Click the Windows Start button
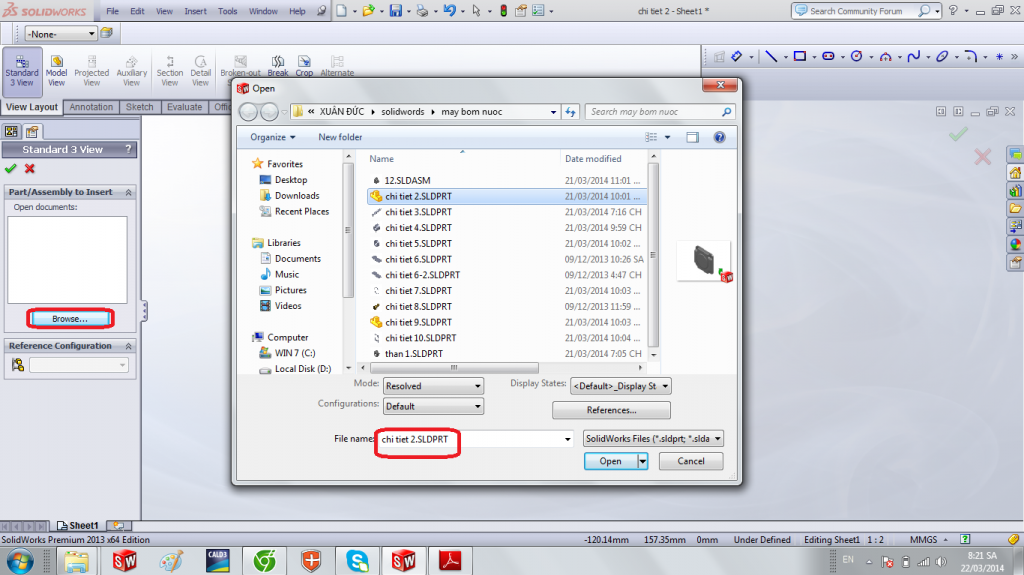 click(x=20, y=561)
